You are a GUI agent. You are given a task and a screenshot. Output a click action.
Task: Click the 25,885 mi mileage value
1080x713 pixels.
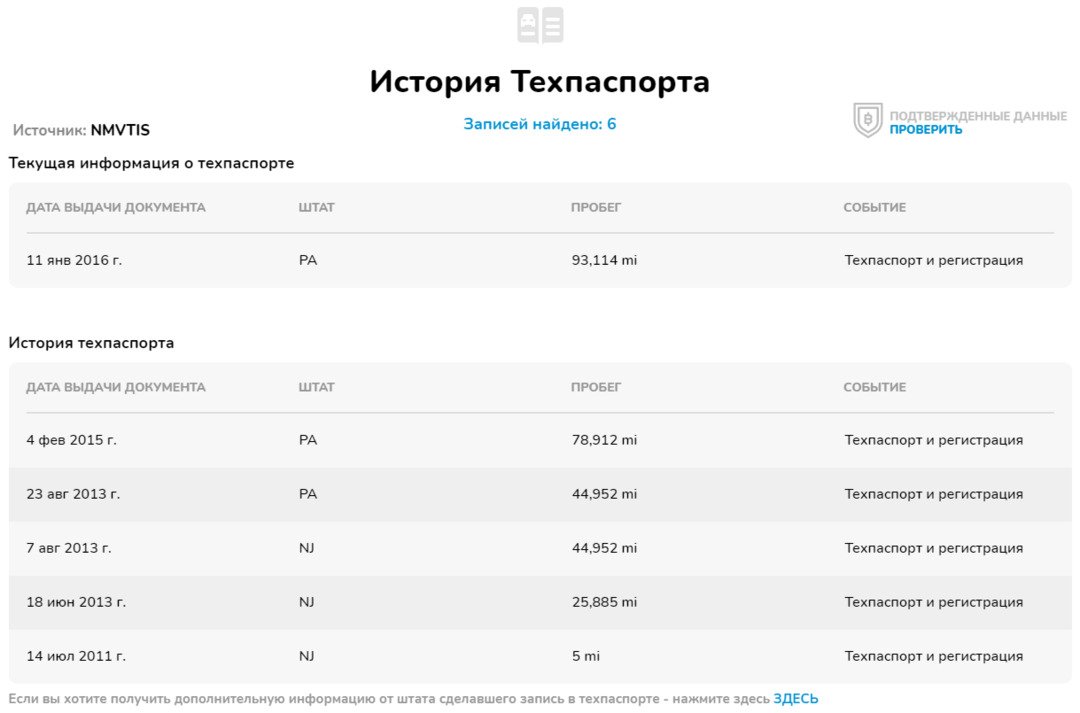click(604, 602)
